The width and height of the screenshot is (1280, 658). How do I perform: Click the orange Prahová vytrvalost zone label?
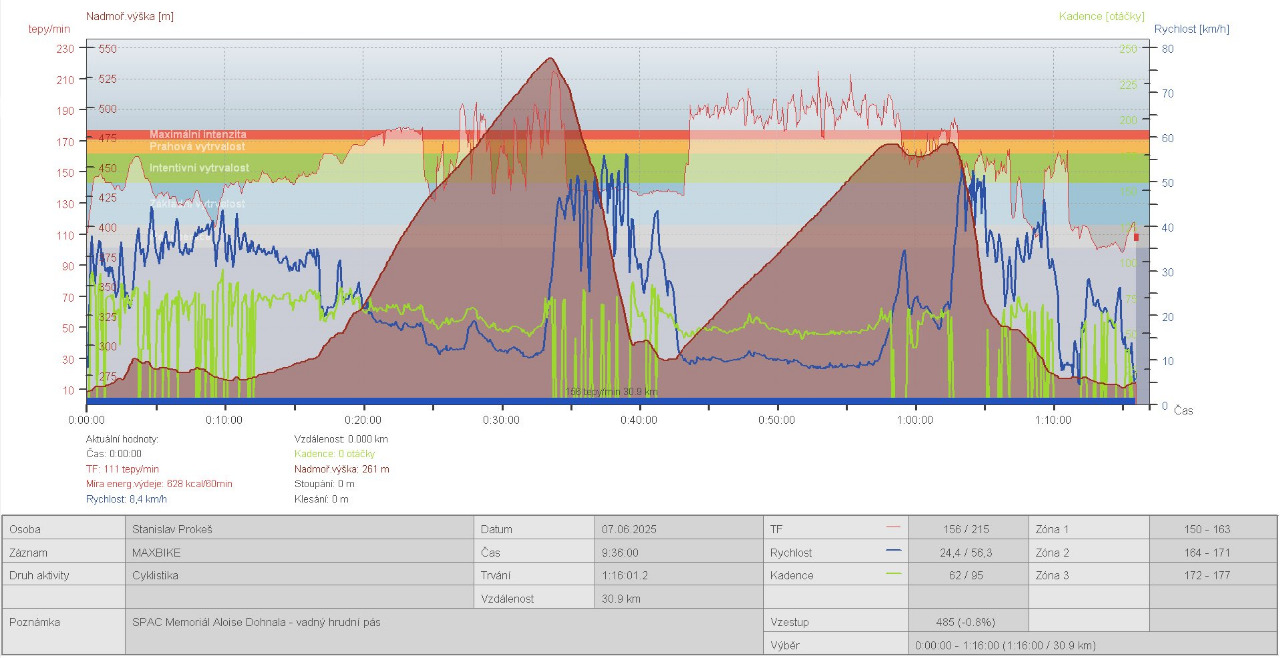coord(198,147)
